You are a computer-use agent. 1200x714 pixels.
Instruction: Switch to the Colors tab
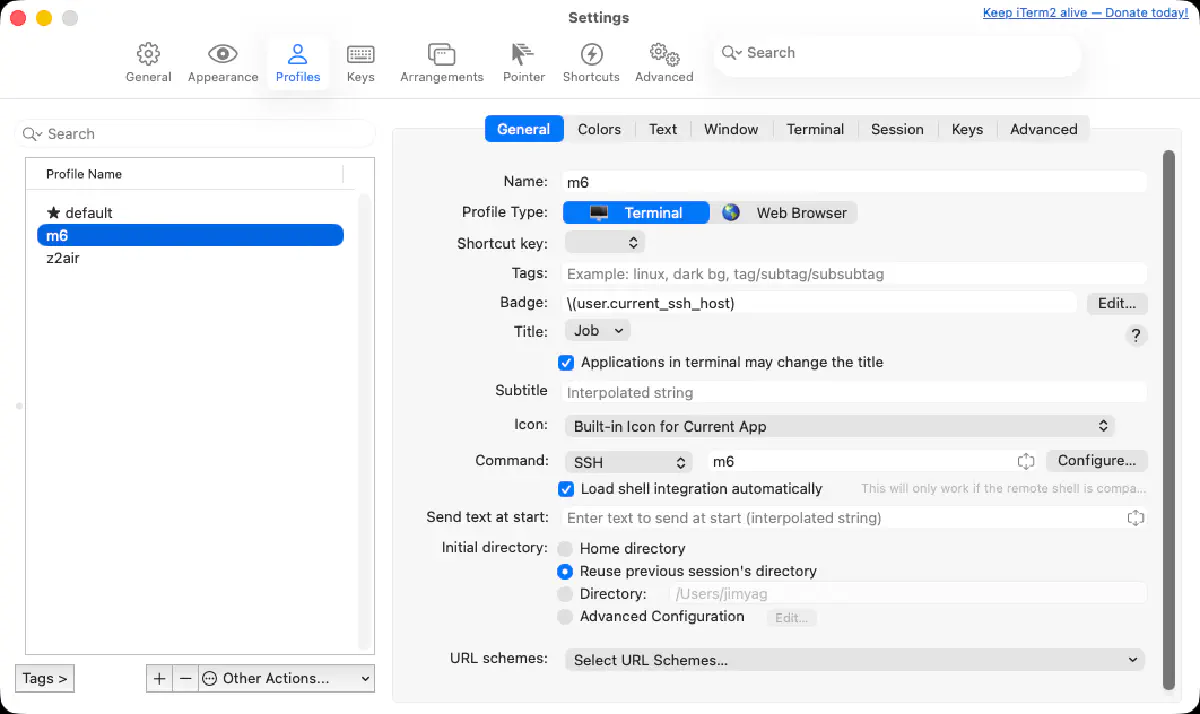[x=599, y=128]
